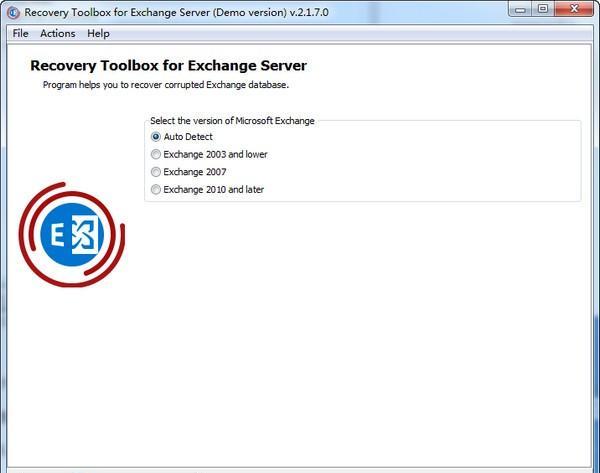Open the Help menu
This screenshot has width=600, height=473.
[98, 34]
